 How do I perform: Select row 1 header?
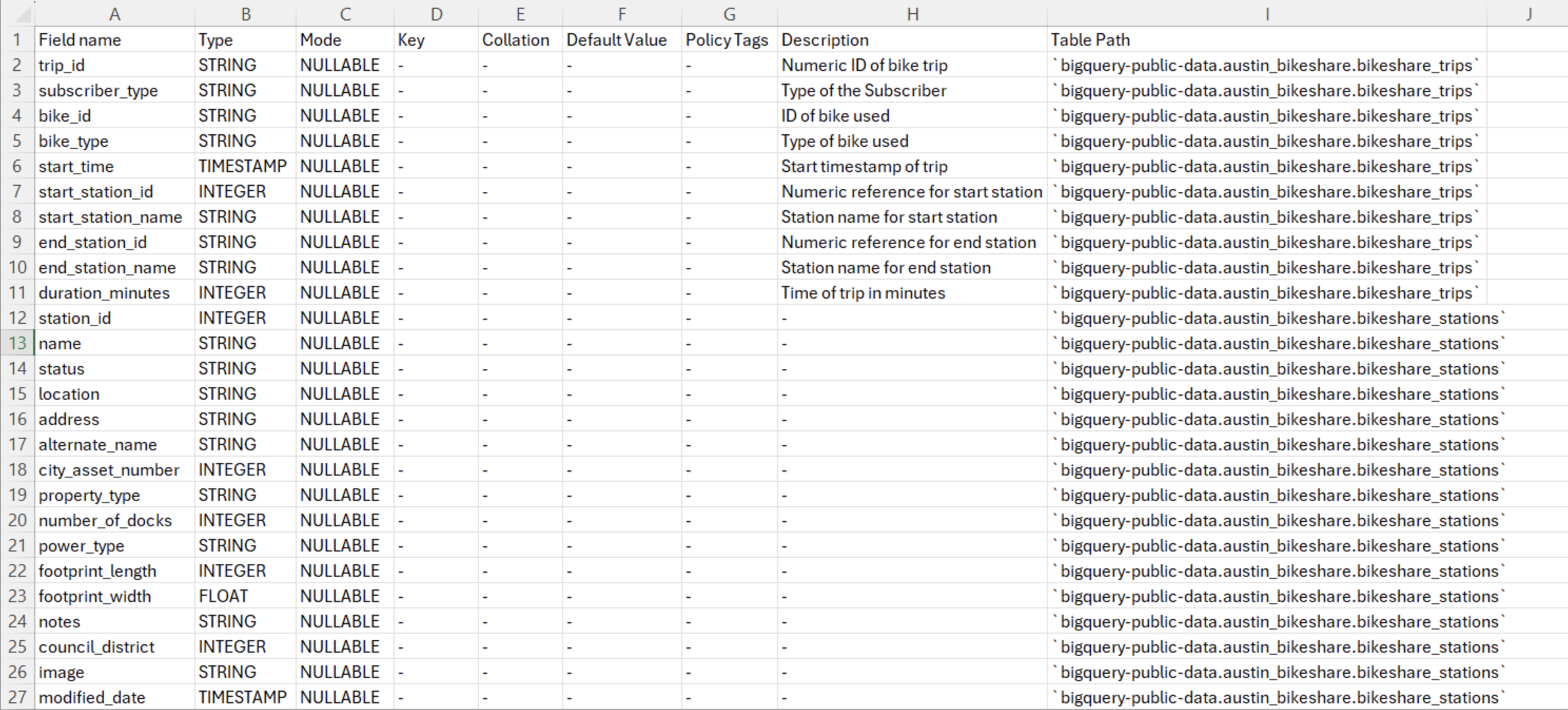click(17, 40)
